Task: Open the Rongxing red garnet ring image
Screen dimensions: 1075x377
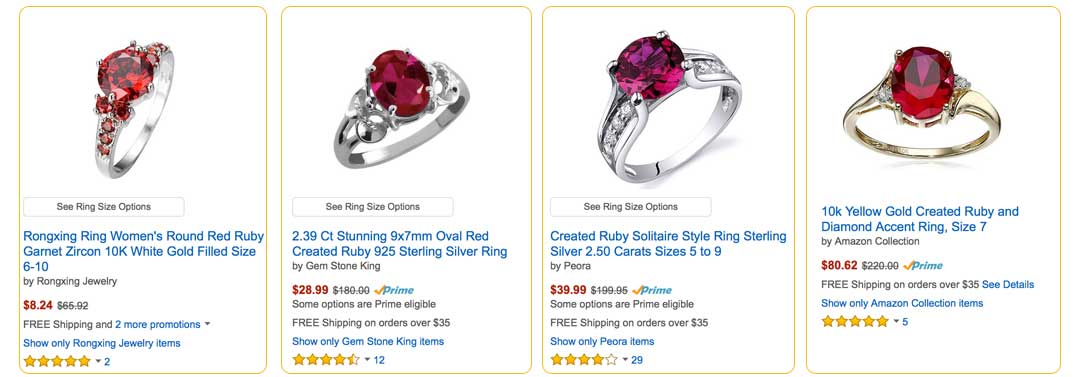Action: 134,110
